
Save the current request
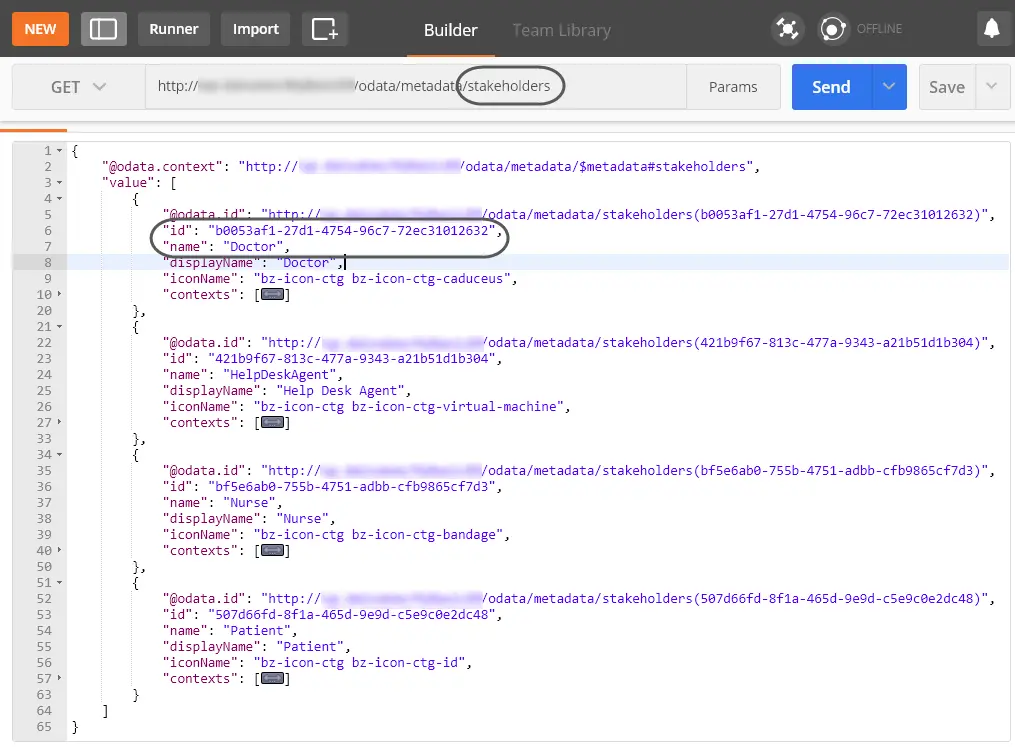coord(947,87)
